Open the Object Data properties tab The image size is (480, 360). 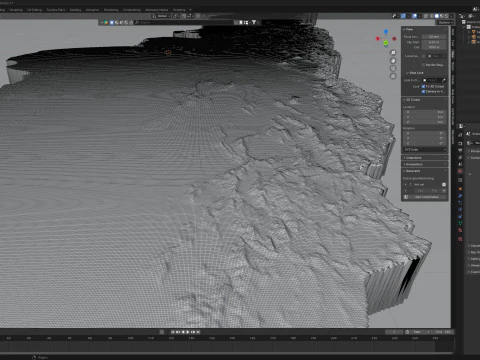(460, 223)
